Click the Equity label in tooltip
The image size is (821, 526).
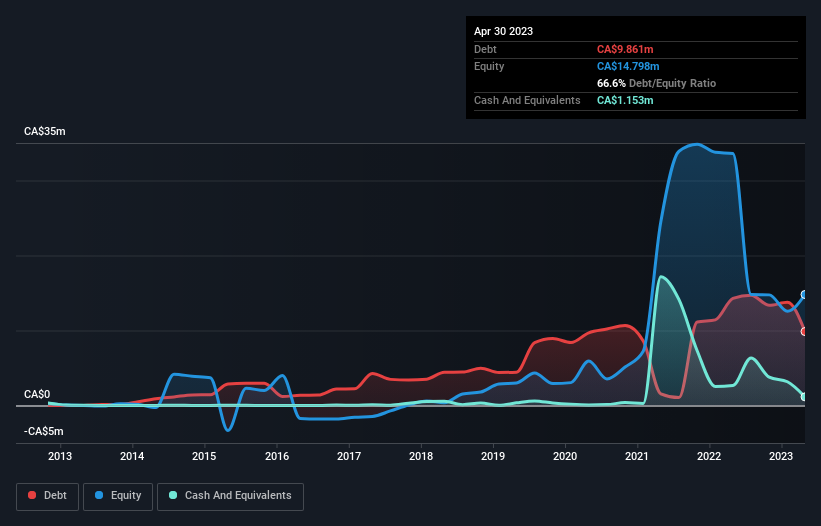489,66
